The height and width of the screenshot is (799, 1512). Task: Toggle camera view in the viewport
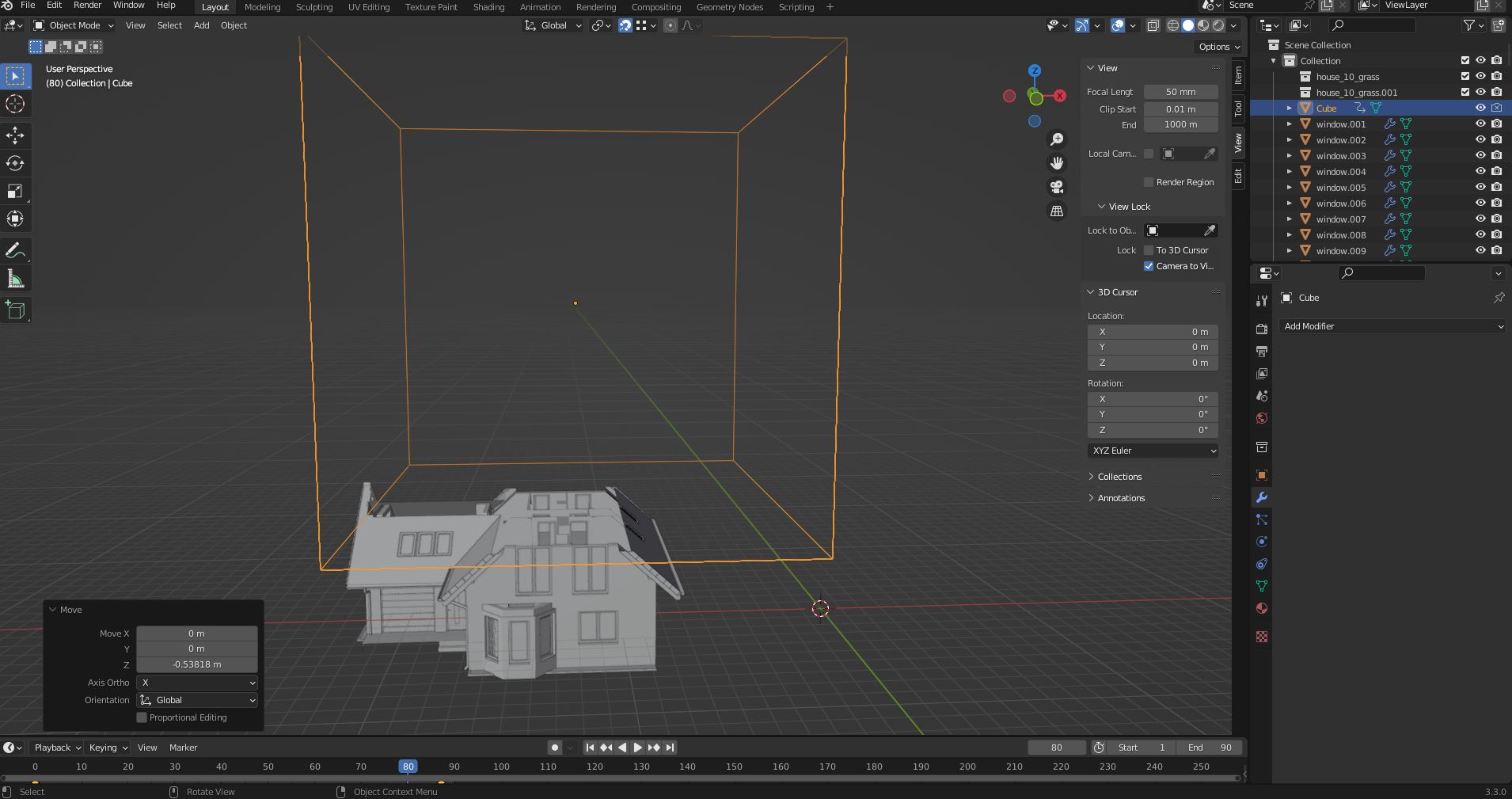tap(1057, 187)
